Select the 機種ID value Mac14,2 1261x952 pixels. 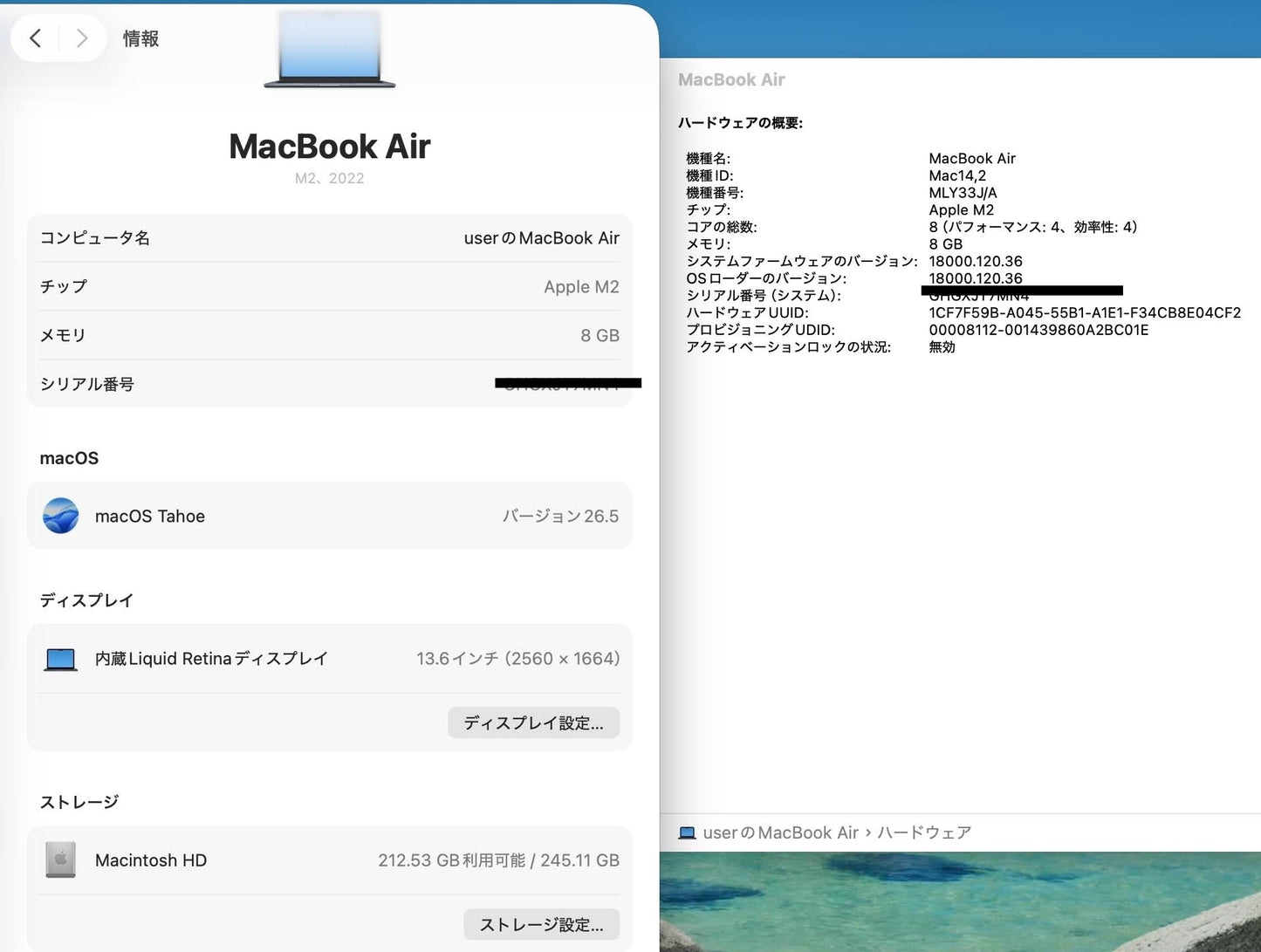(x=957, y=175)
